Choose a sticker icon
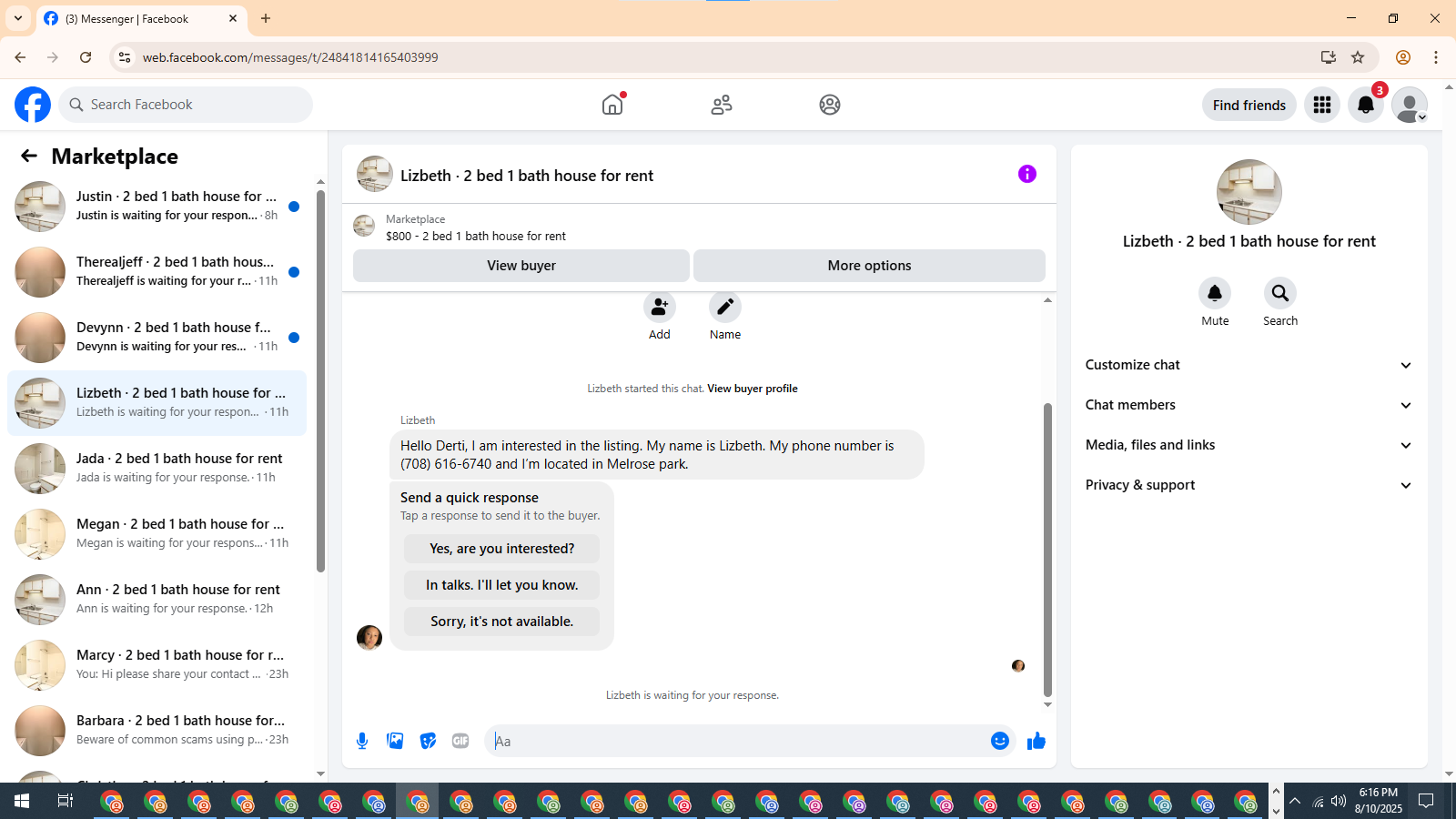This screenshot has width=1456, height=819. (428, 741)
